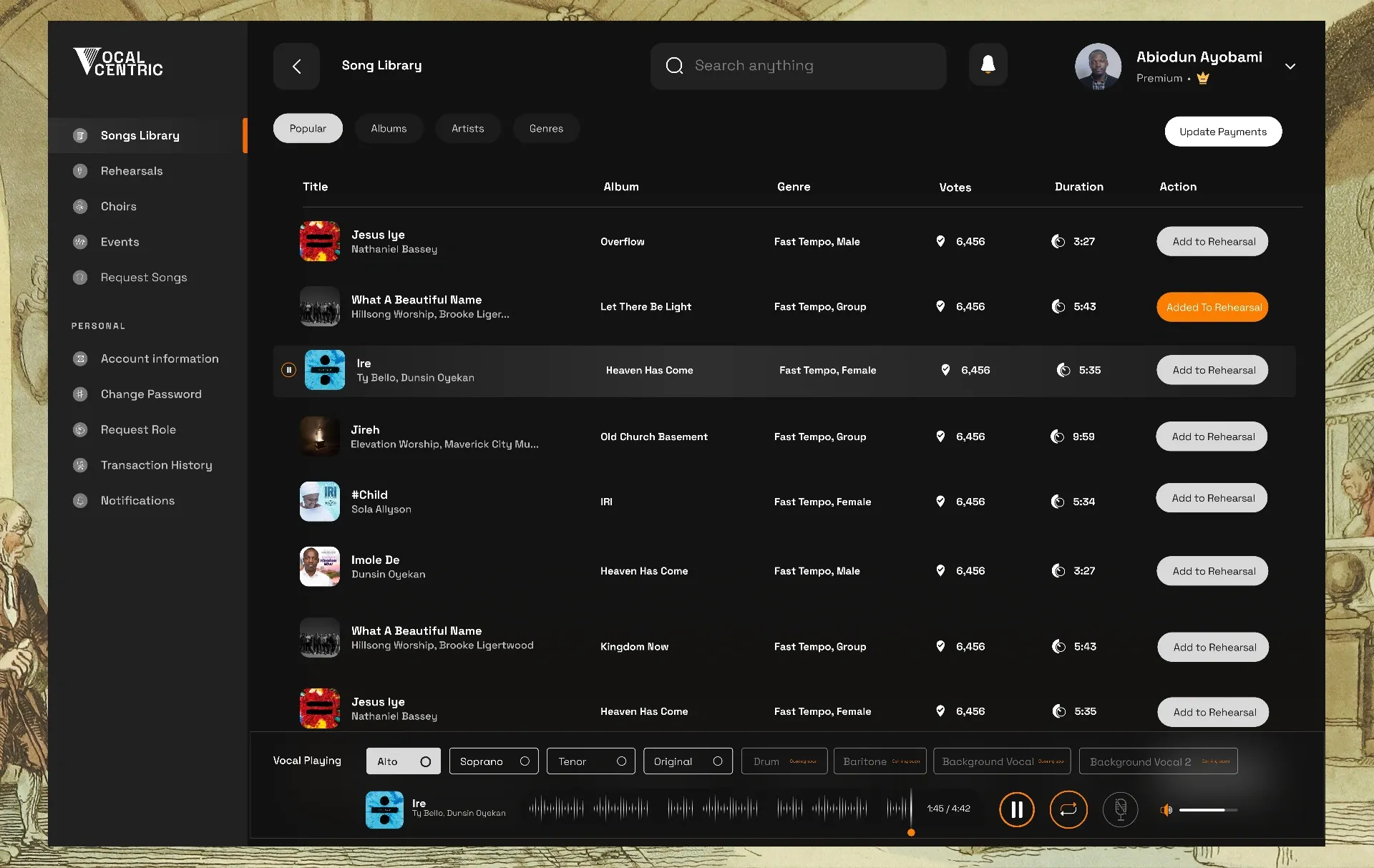The width and height of the screenshot is (1374, 868).
Task: Add #Child to rehearsal
Action: tap(1212, 498)
